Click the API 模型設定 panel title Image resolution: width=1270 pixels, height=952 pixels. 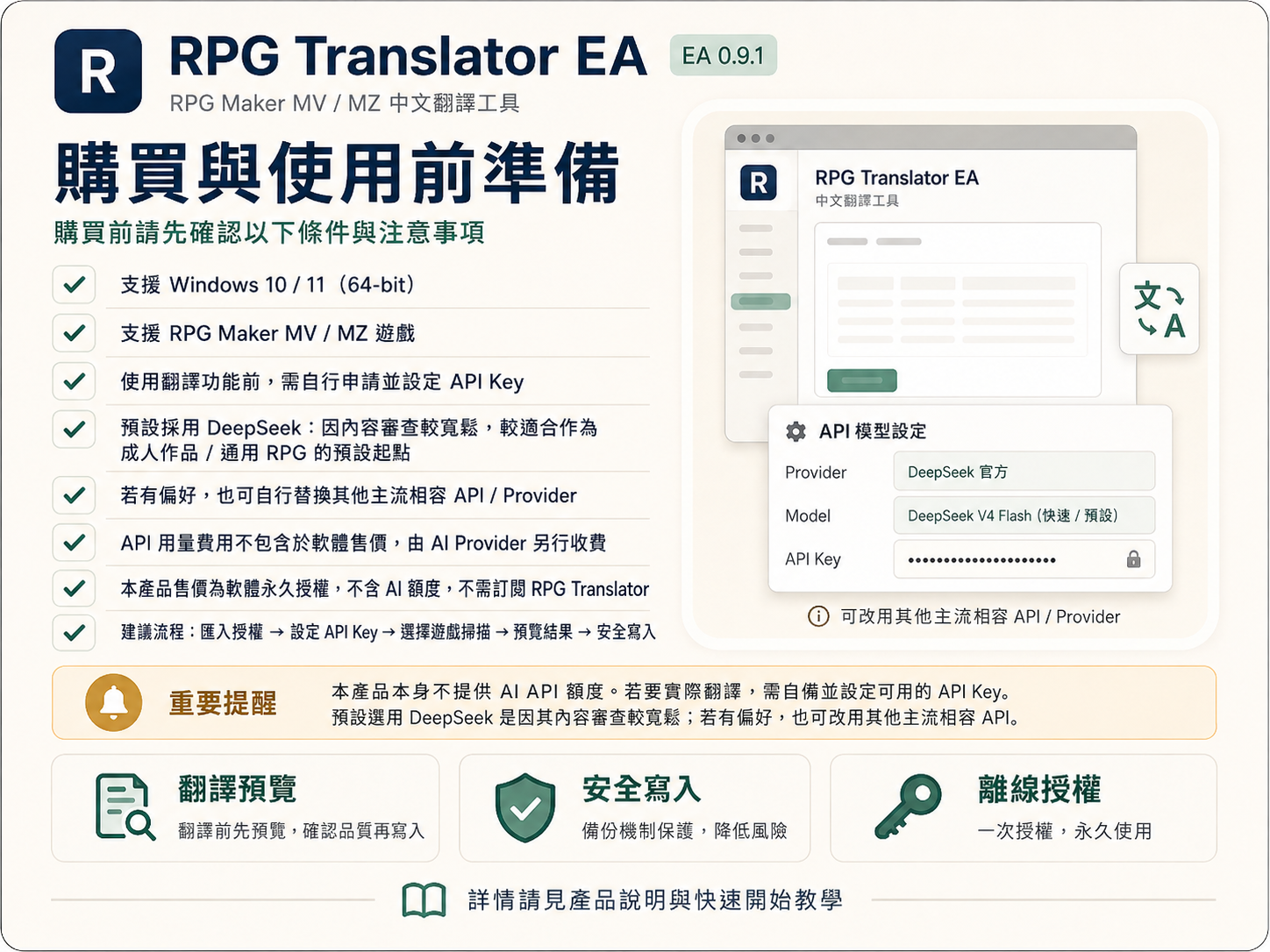873,431
